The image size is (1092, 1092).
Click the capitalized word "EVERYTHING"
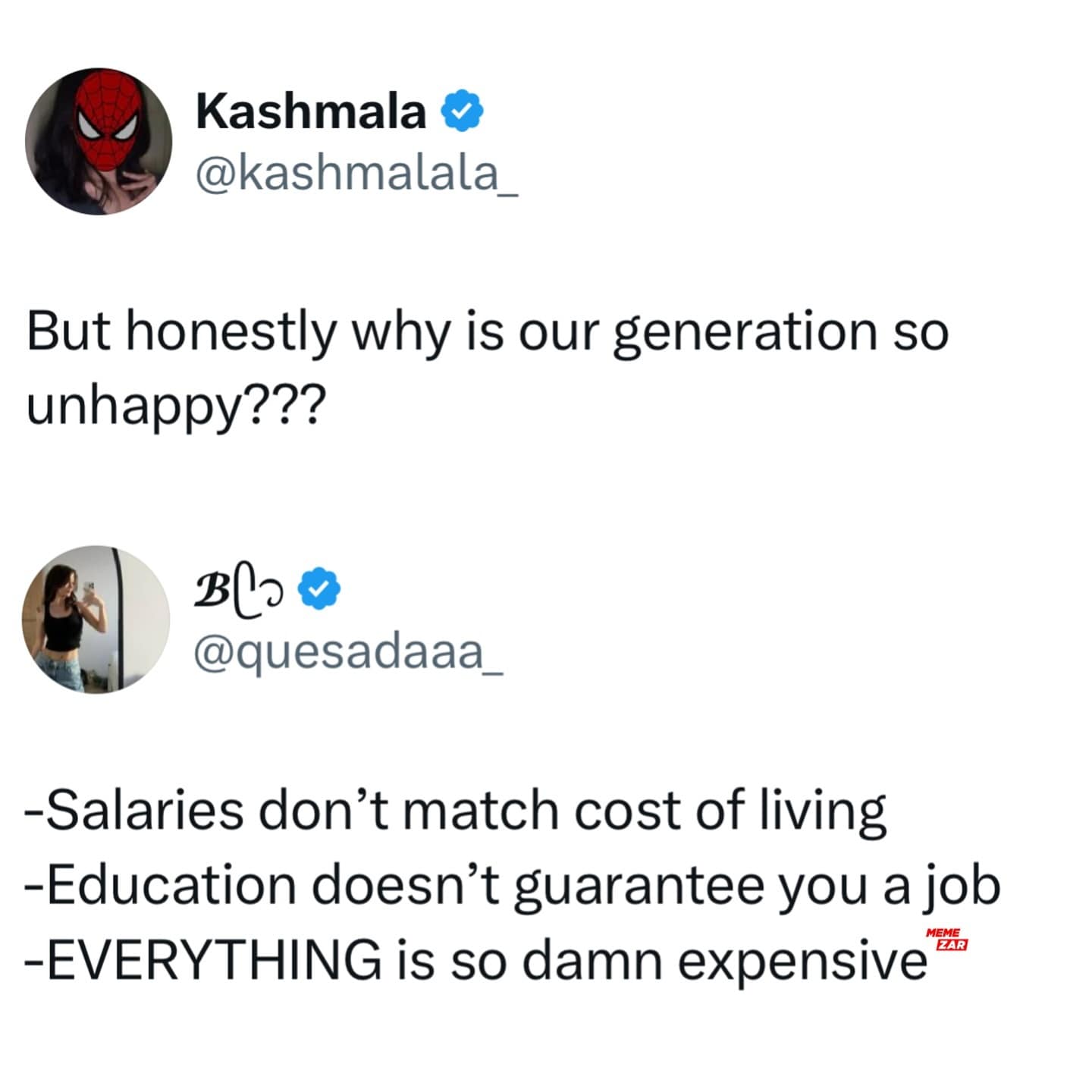click(214, 959)
